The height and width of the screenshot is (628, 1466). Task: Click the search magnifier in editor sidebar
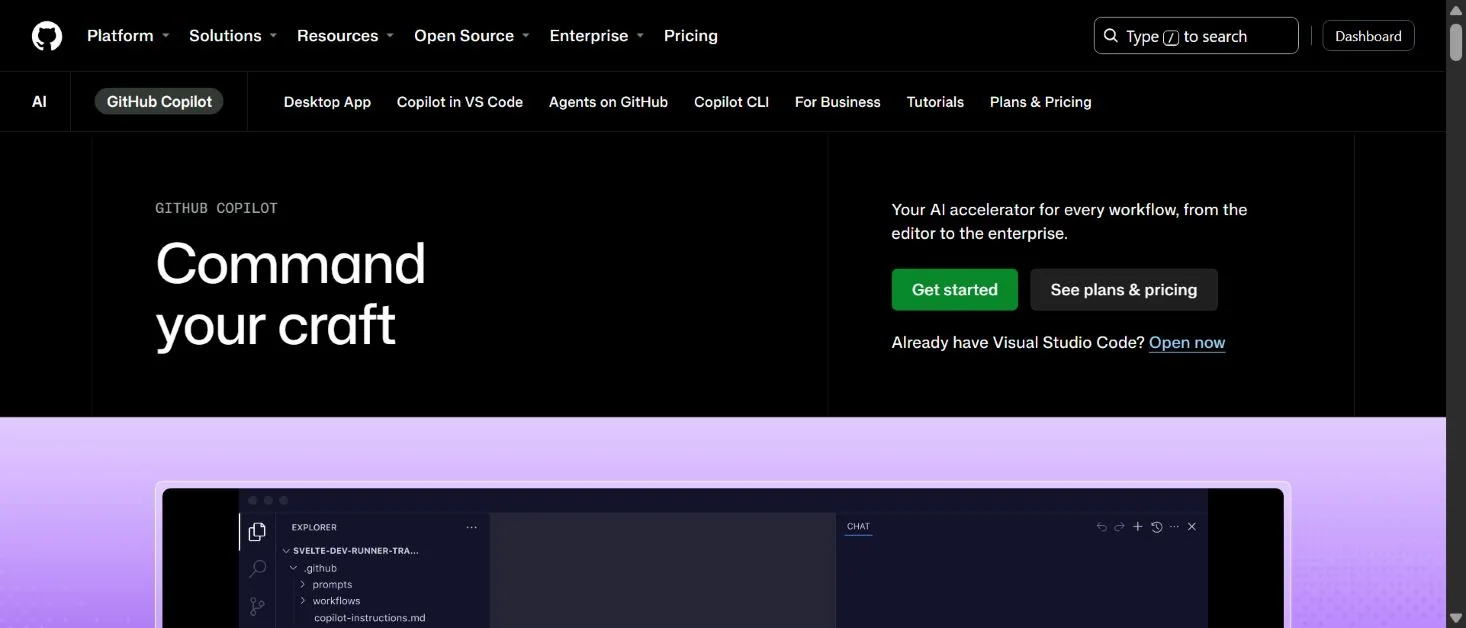257,569
